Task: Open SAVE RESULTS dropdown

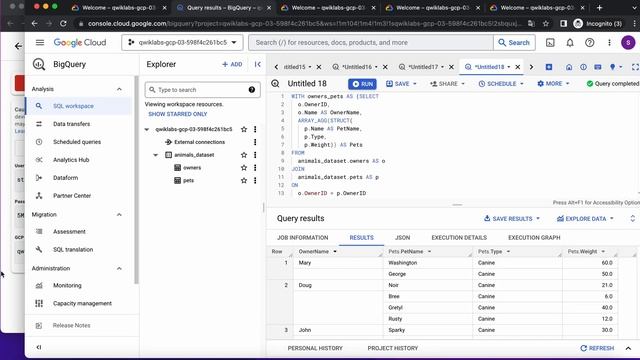Action: tap(512, 219)
